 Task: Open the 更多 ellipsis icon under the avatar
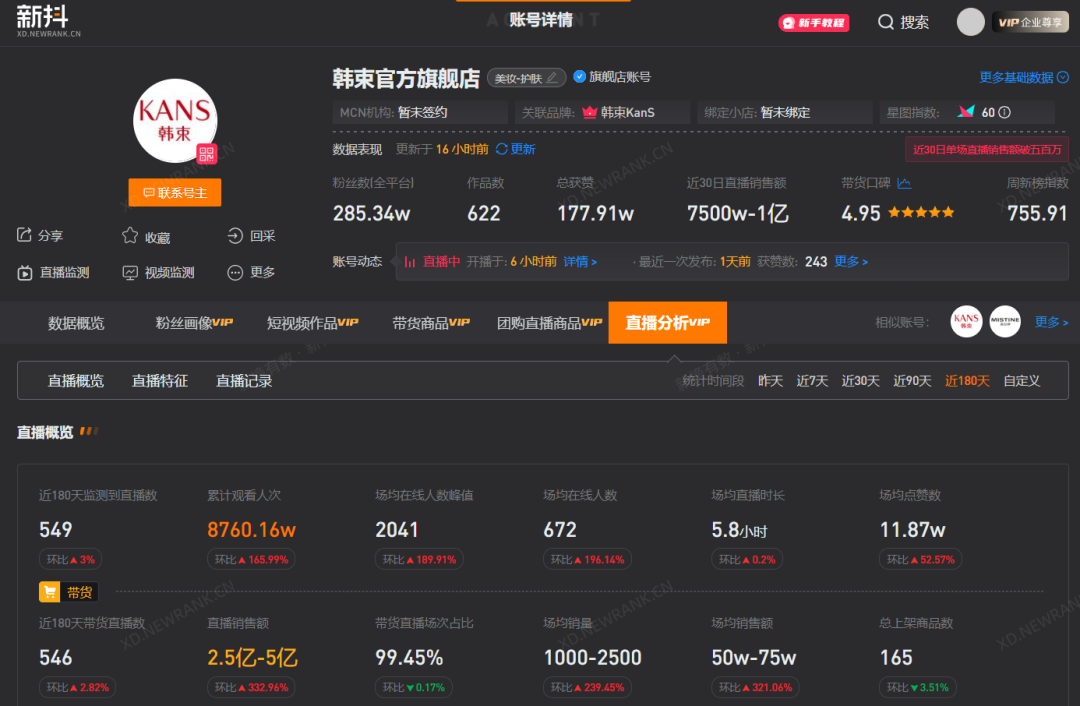[235, 273]
